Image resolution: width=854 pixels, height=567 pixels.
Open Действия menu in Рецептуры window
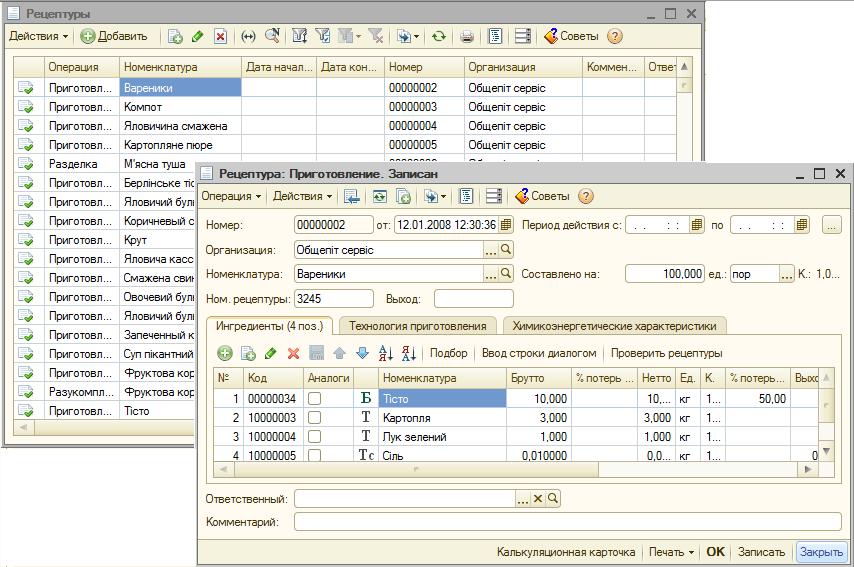point(39,36)
